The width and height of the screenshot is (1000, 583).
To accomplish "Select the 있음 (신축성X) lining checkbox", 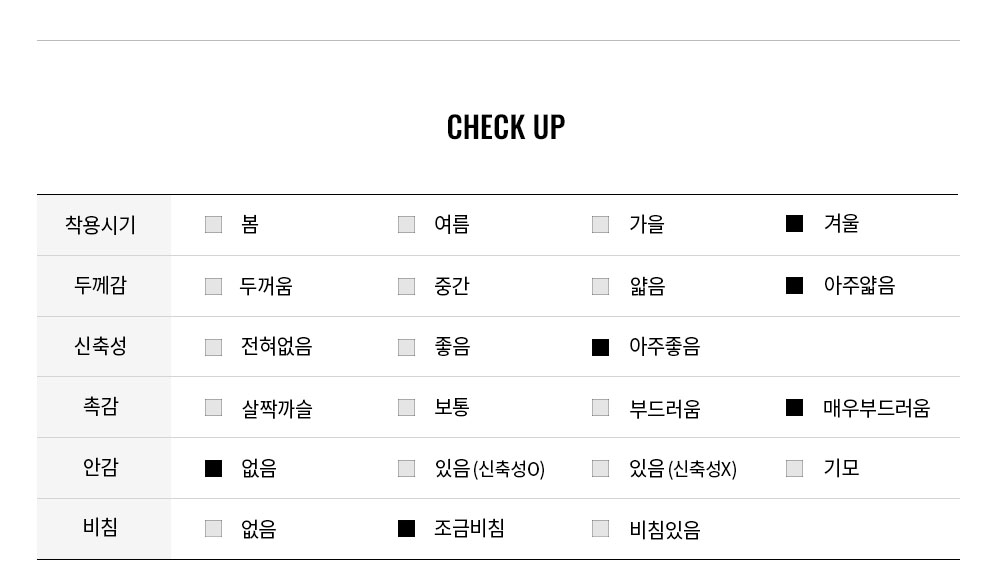I will point(600,468).
